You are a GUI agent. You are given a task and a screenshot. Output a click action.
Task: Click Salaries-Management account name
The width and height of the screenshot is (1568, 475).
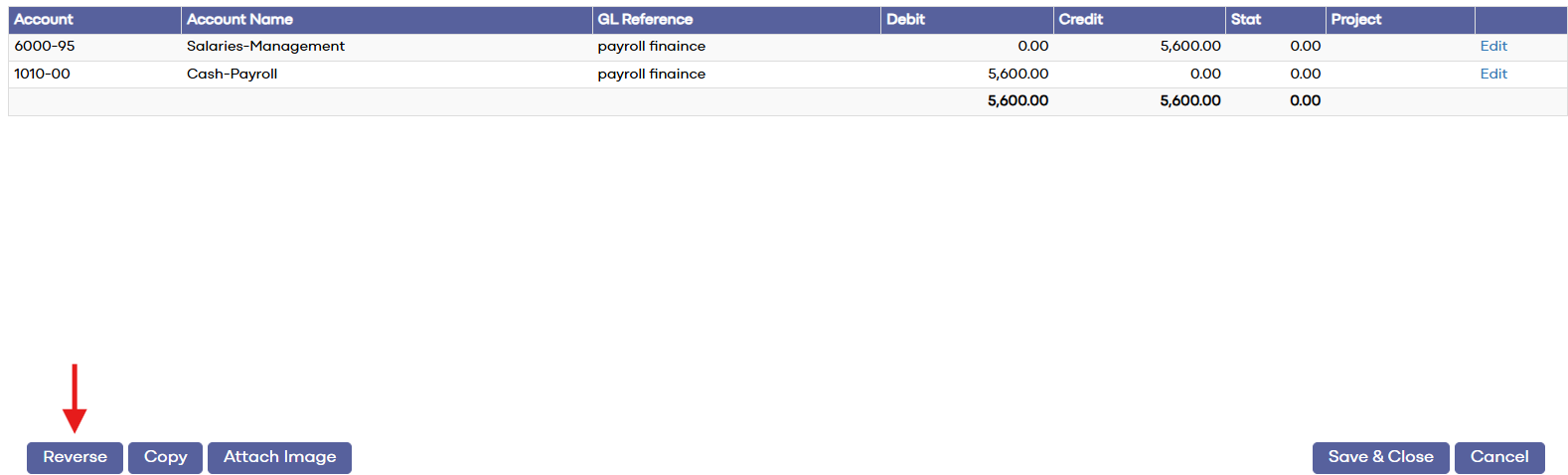pos(265,47)
